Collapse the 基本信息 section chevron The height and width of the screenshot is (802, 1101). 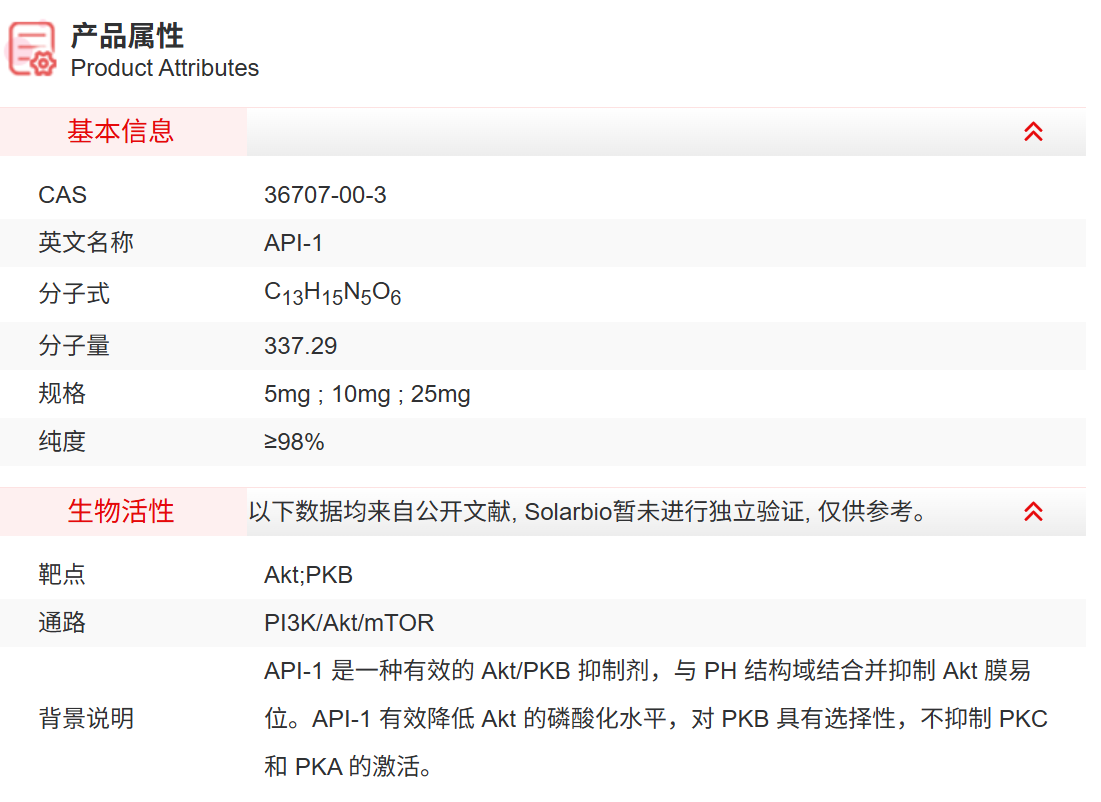pyautogui.click(x=1033, y=132)
